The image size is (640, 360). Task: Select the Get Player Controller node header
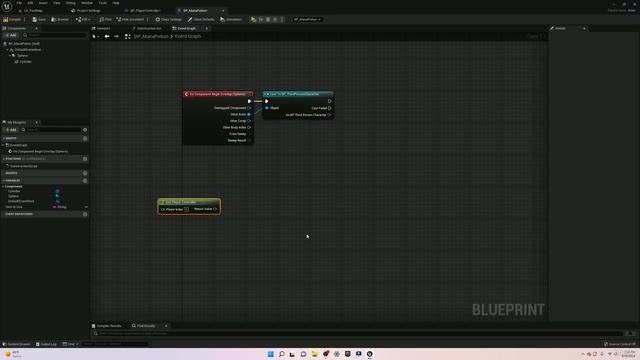(x=189, y=202)
